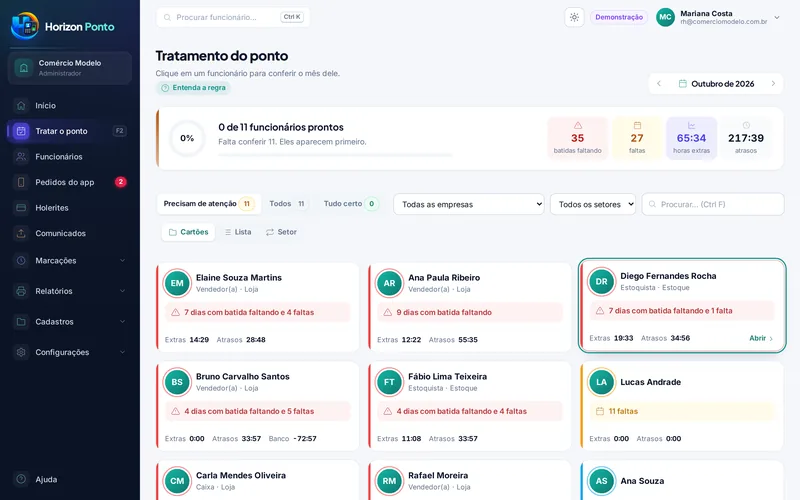Click the 27 faltas stat card
The height and width of the screenshot is (500, 800).
tap(637, 138)
